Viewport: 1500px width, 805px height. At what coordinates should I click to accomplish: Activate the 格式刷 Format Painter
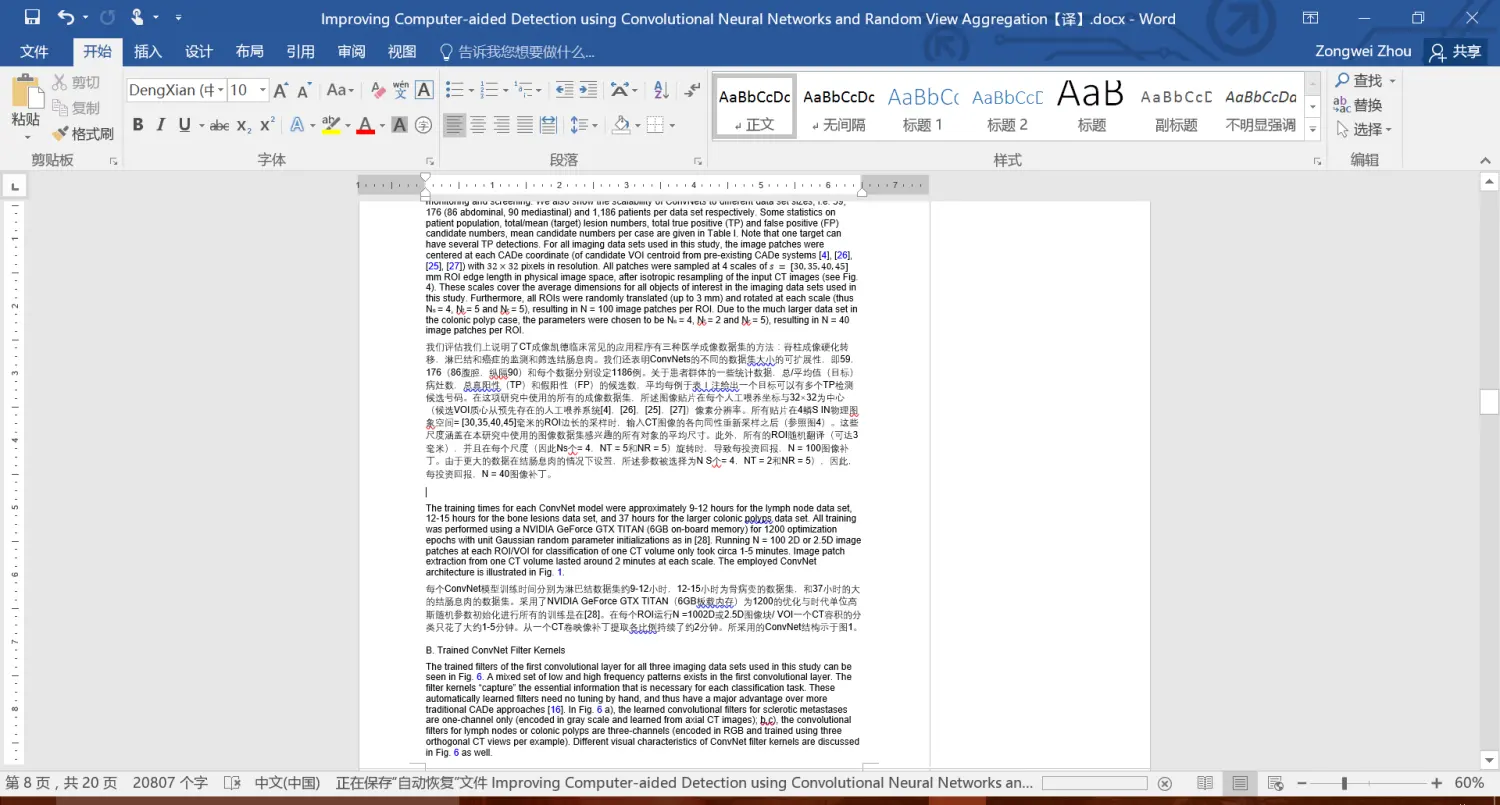point(83,133)
